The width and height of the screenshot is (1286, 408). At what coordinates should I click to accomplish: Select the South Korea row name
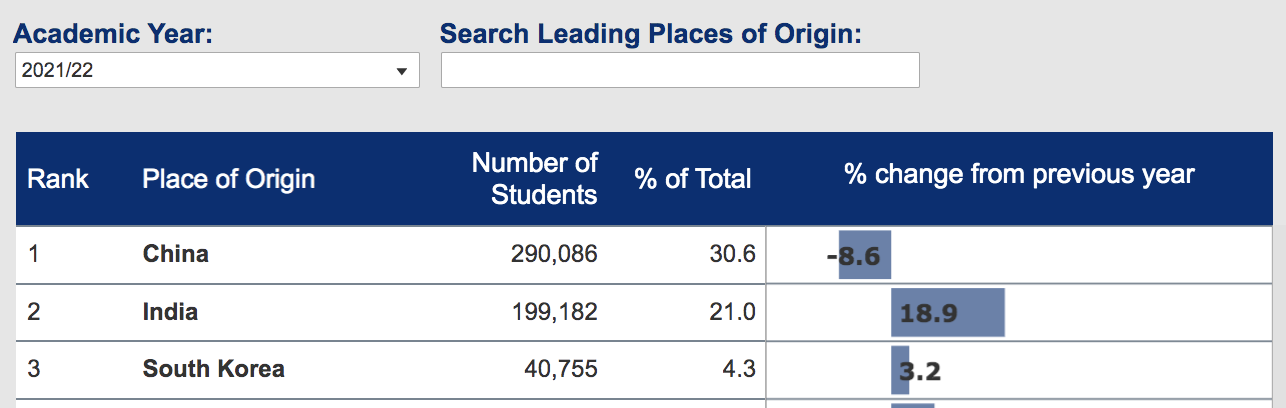tap(213, 369)
